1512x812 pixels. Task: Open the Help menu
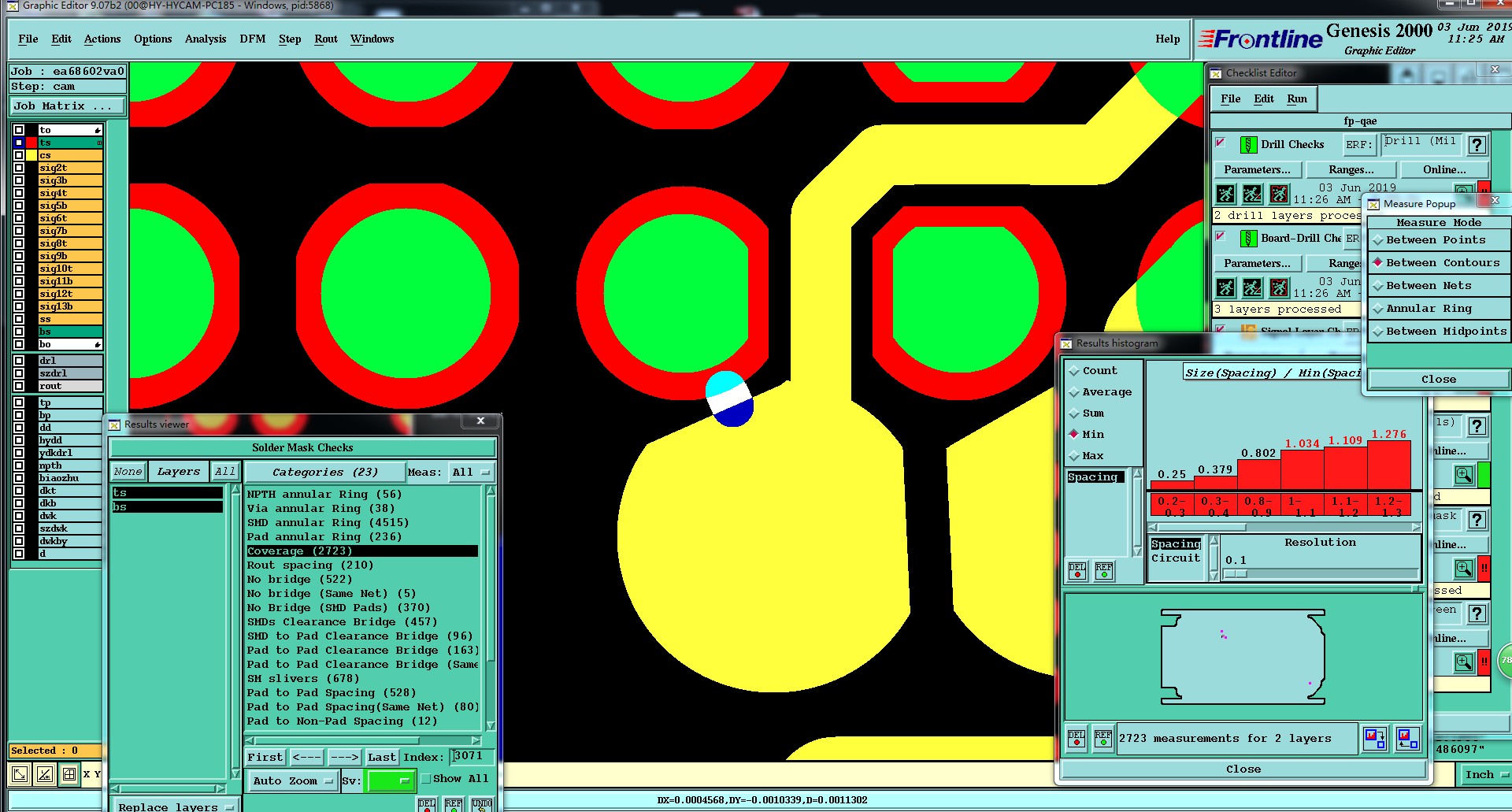(1168, 39)
